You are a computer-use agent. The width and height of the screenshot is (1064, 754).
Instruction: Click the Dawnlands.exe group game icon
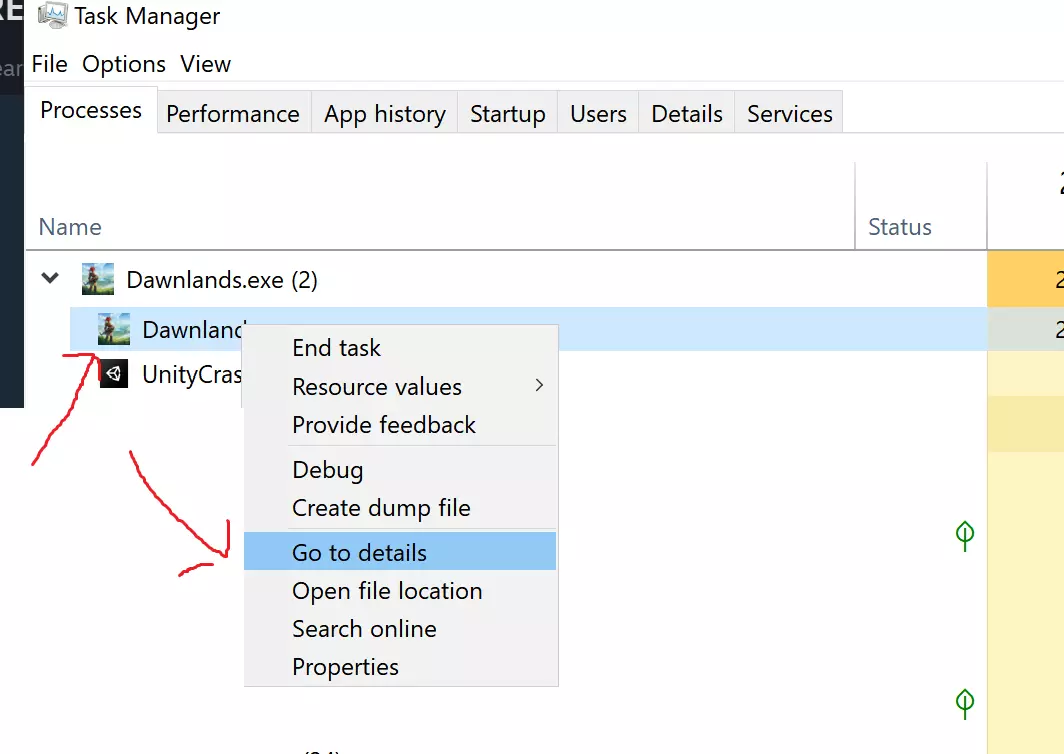97,279
